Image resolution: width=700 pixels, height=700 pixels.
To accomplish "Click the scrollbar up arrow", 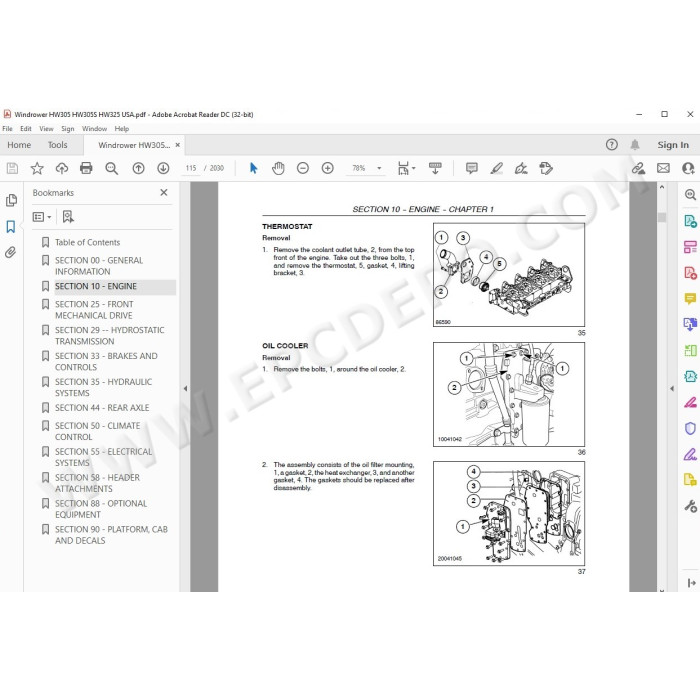I will coord(662,187).
